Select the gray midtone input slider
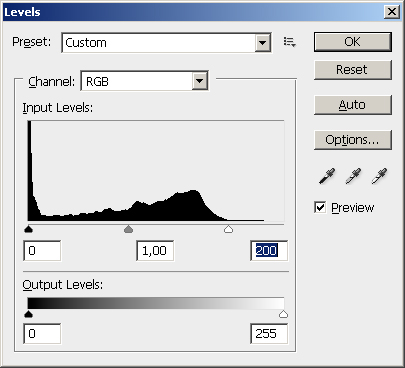Image resolution: width=405 pixels, height=368 pixels. click(x=128, y=229)
